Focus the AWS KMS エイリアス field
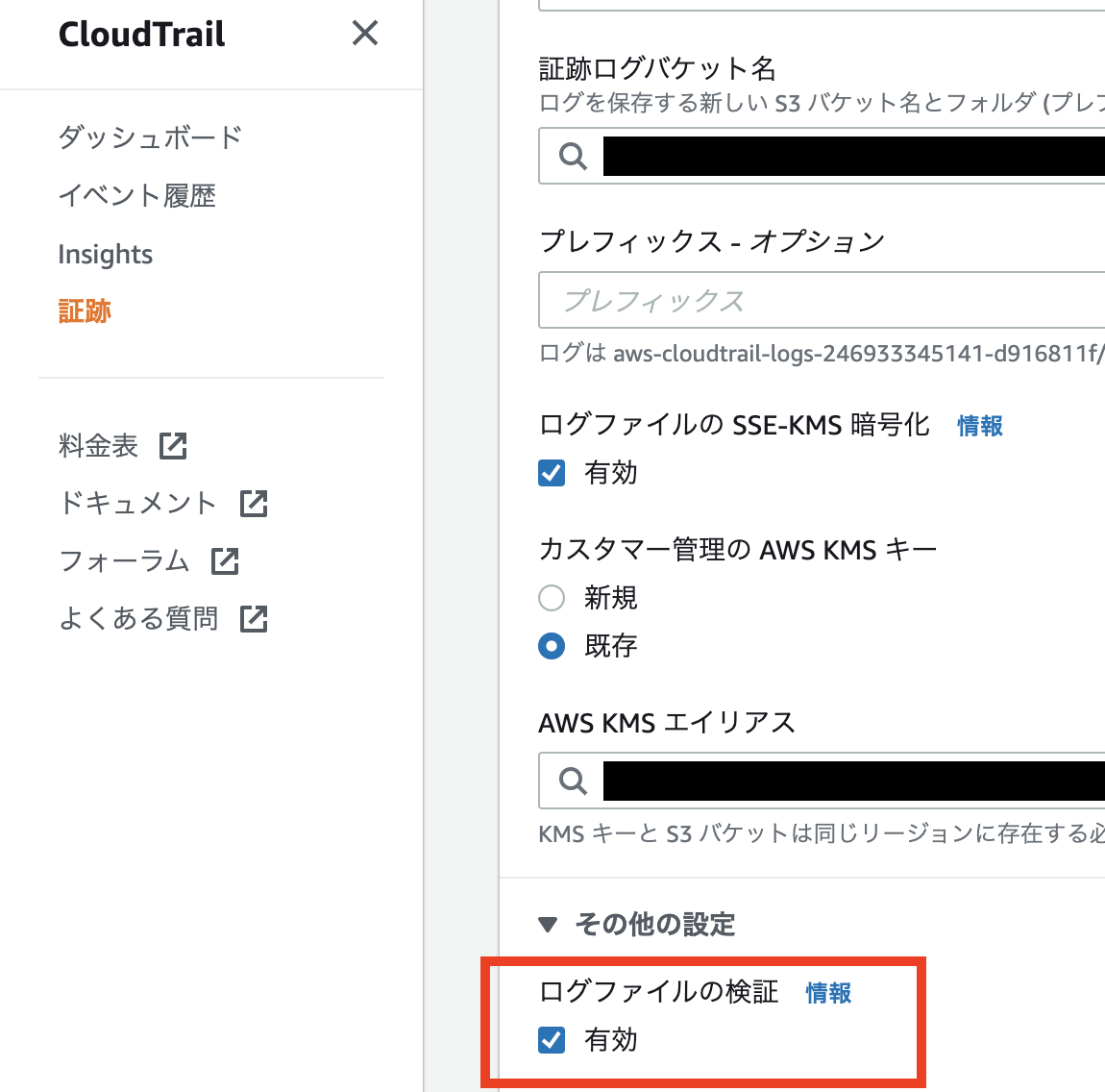 pos(822,781)
